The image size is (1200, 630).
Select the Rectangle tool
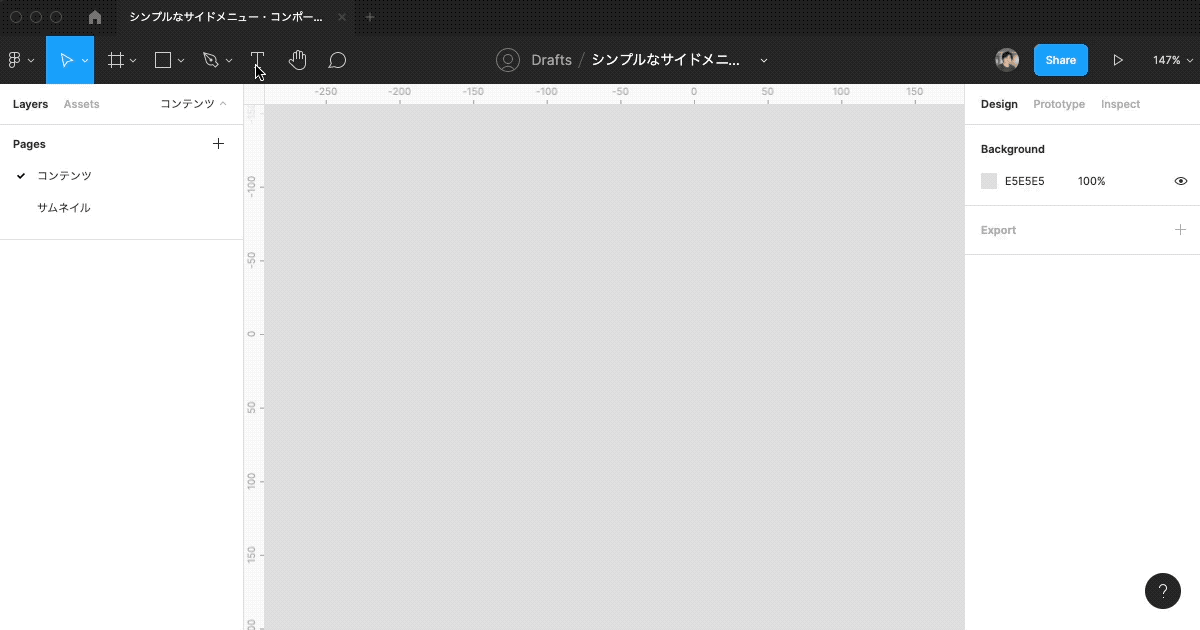[x=162, y=60]
